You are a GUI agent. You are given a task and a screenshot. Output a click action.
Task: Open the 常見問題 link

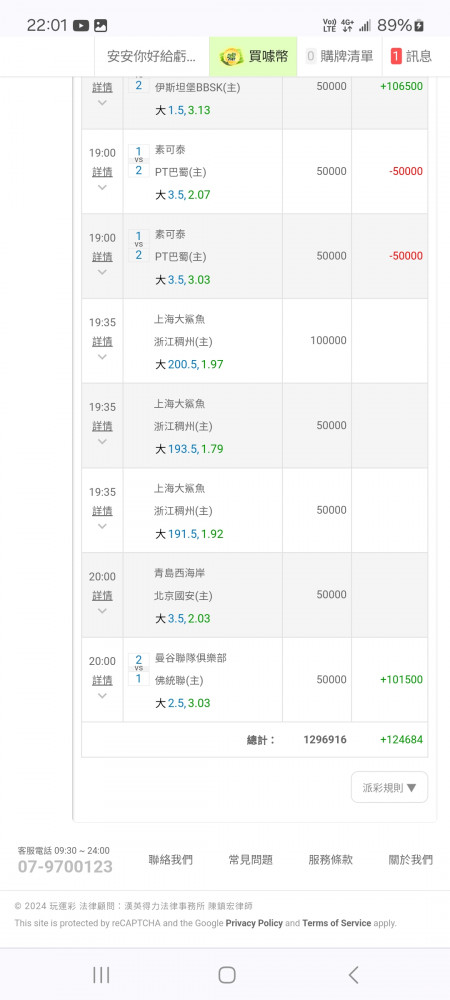(x=250, y=860)
